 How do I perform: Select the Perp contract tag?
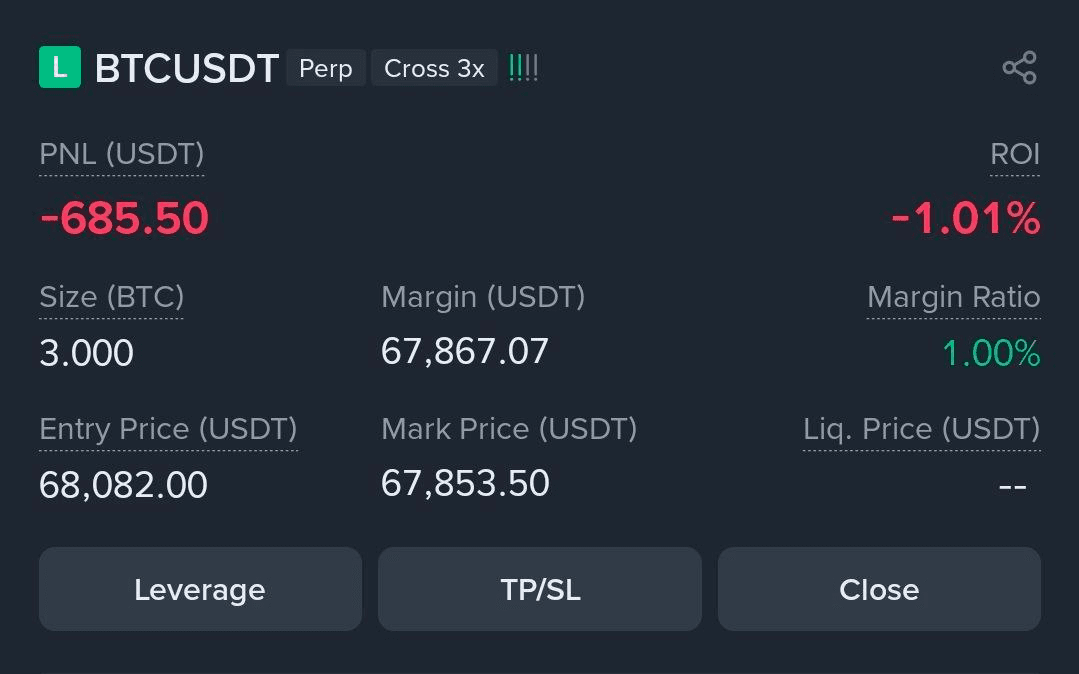coord(326,68)
